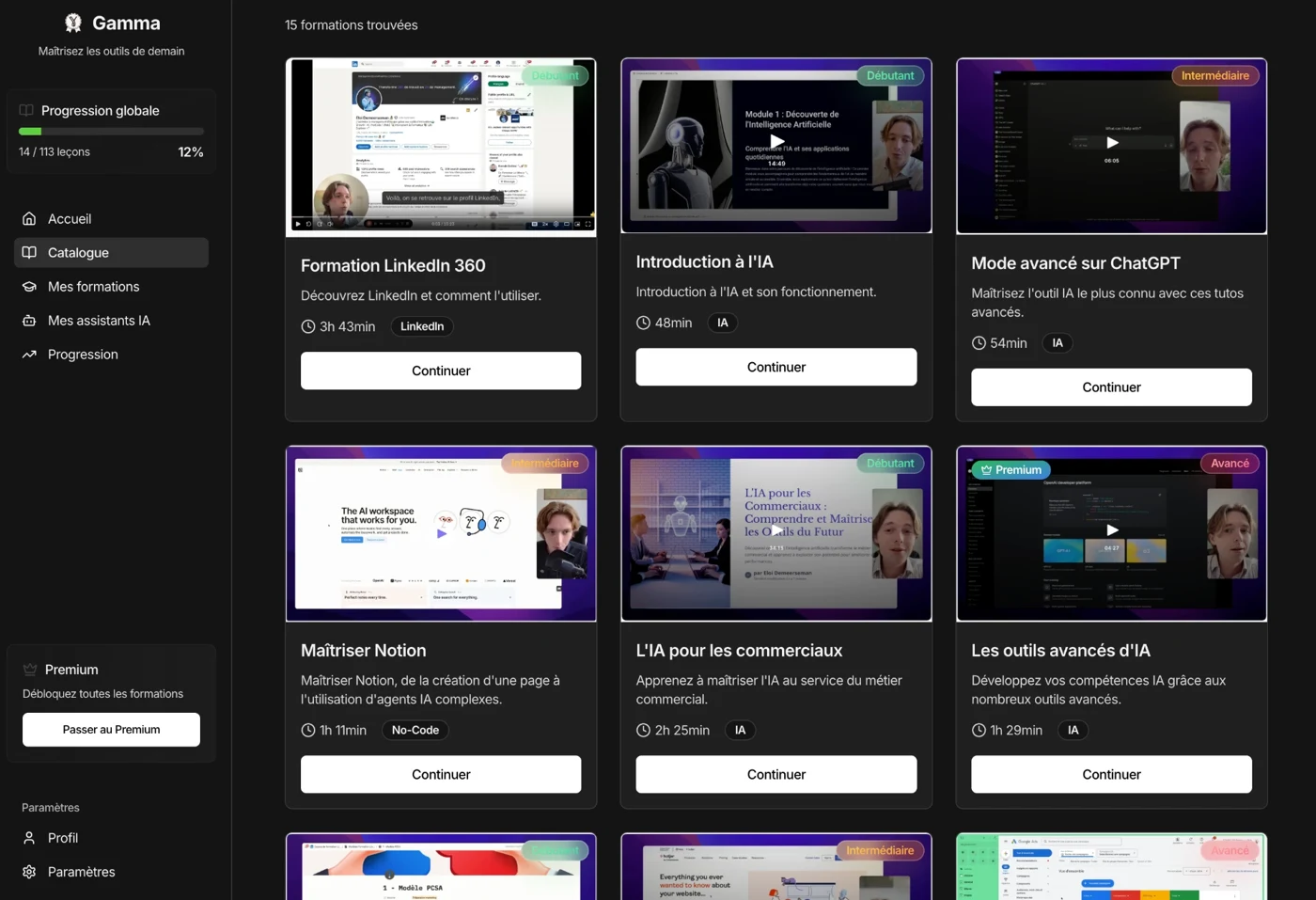Image resolution: width=1316 pixels, height=900 pixels.
Task: Click Intermédiaire badge on ChatGPT course
Action: coord(1215,75)
